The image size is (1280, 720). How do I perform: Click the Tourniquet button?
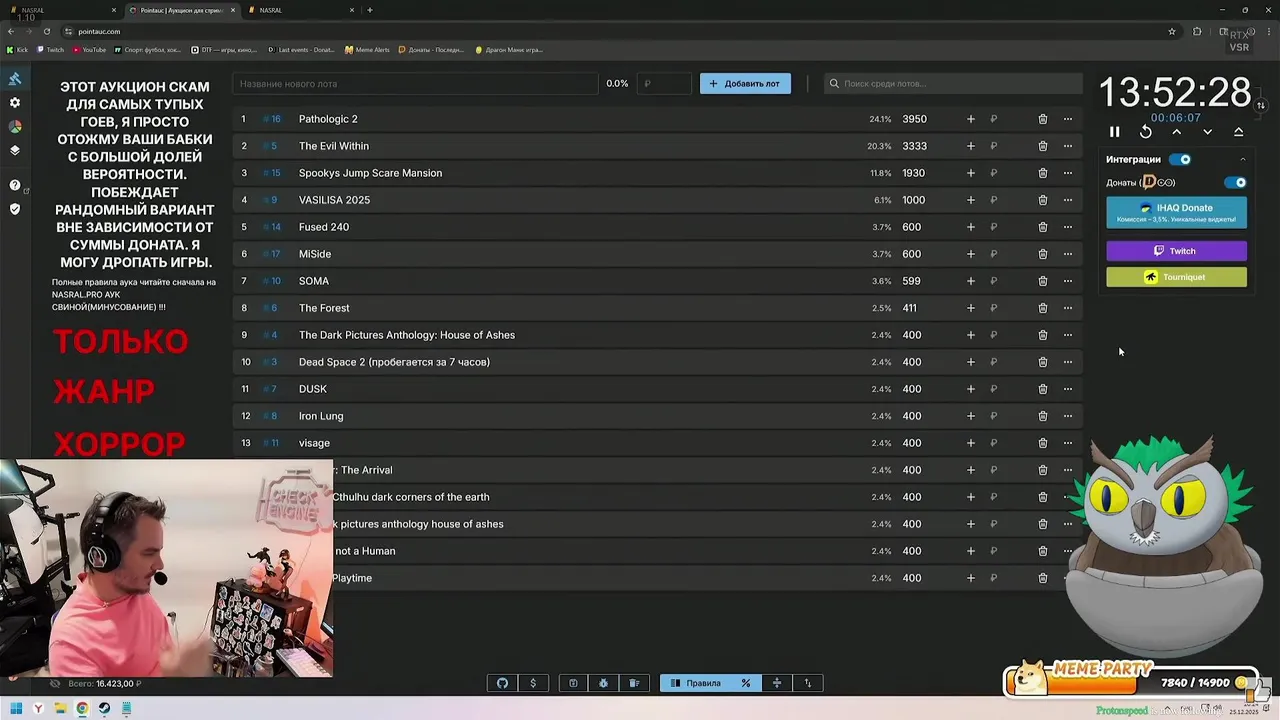pos(1176,277)
